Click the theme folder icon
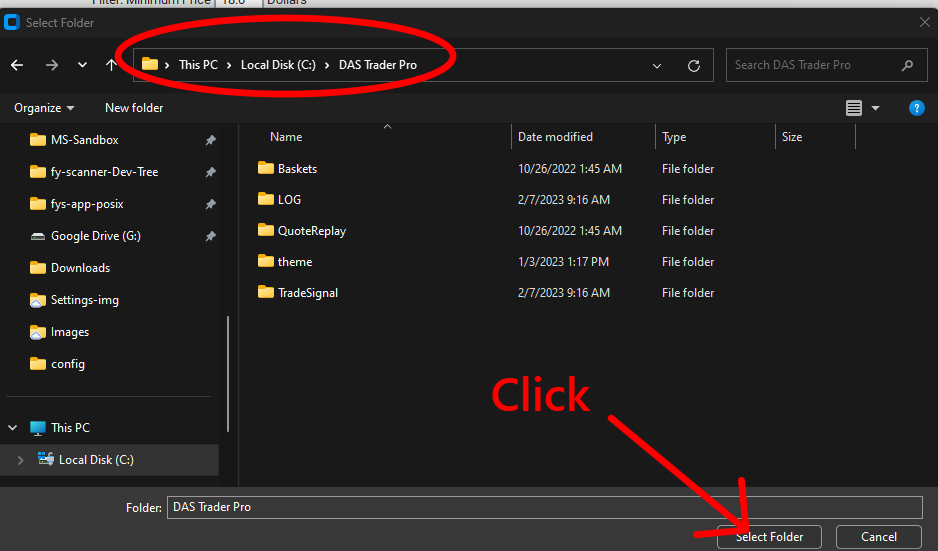 pyautogui.click(x=266, y=261)
